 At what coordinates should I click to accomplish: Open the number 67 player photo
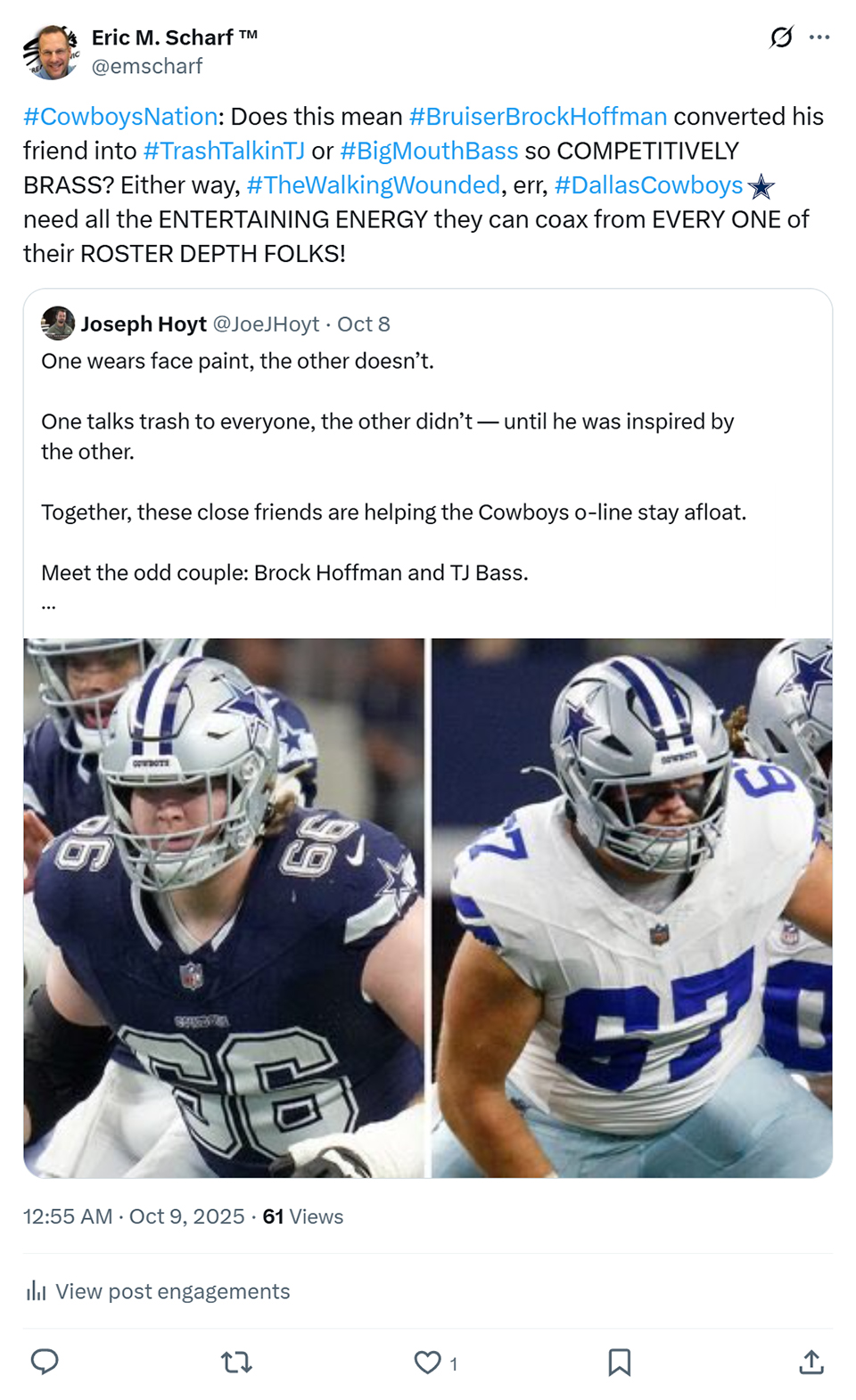[x=631, y=907]
